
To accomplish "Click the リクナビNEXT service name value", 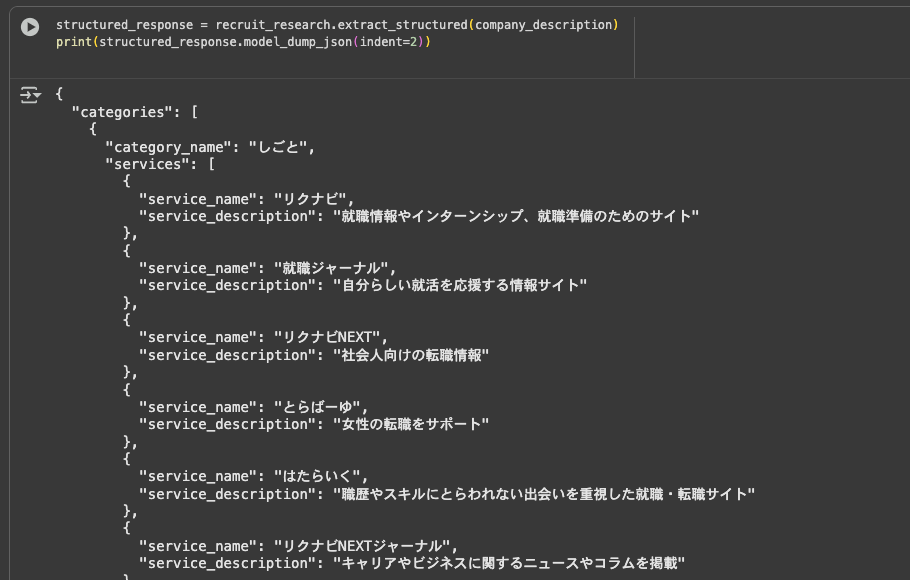I will click(x=331, y=337).
